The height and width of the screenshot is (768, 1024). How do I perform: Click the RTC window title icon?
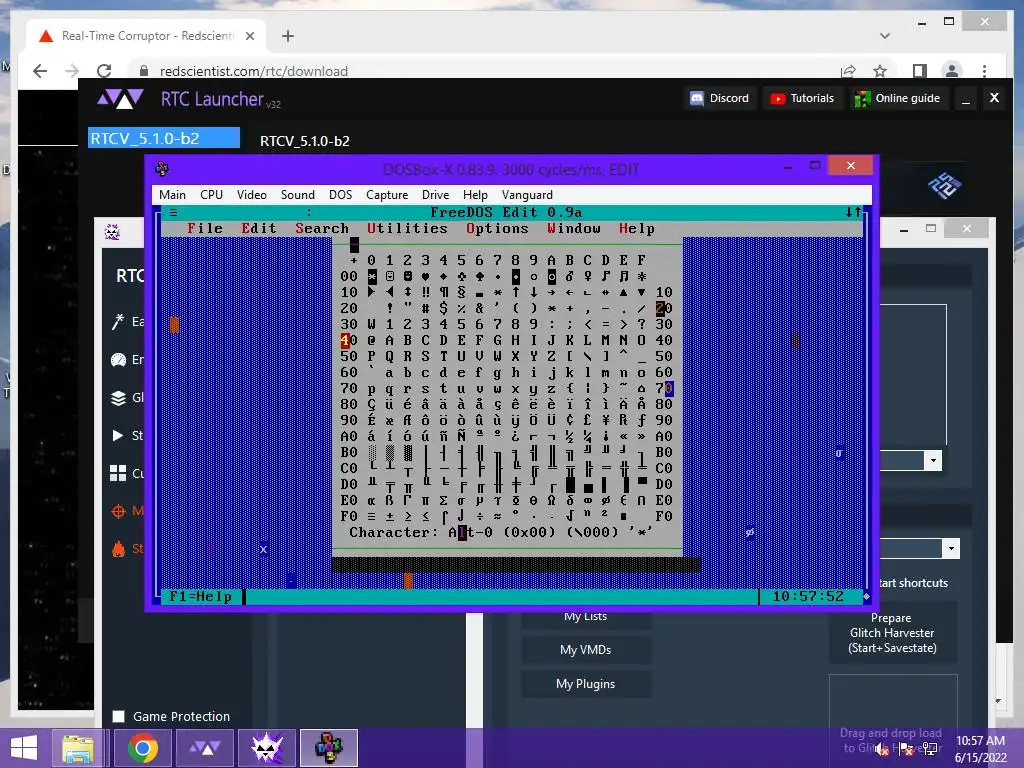(x=112, y=232)
